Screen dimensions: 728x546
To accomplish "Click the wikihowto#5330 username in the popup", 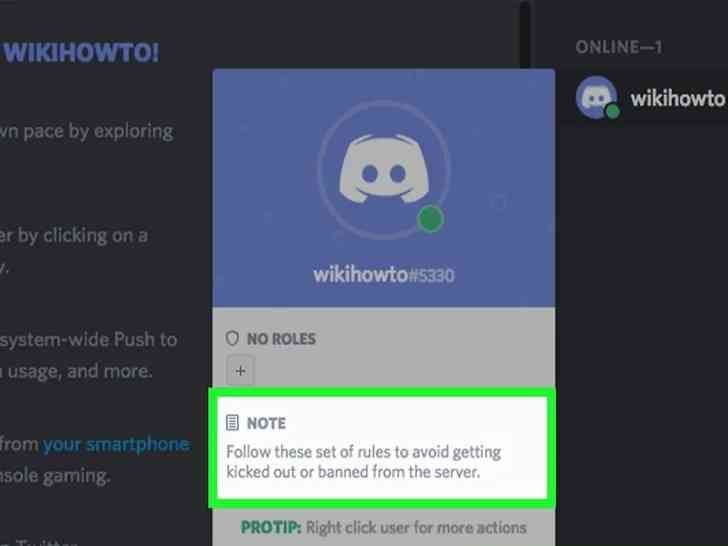I will coord(384,275).
